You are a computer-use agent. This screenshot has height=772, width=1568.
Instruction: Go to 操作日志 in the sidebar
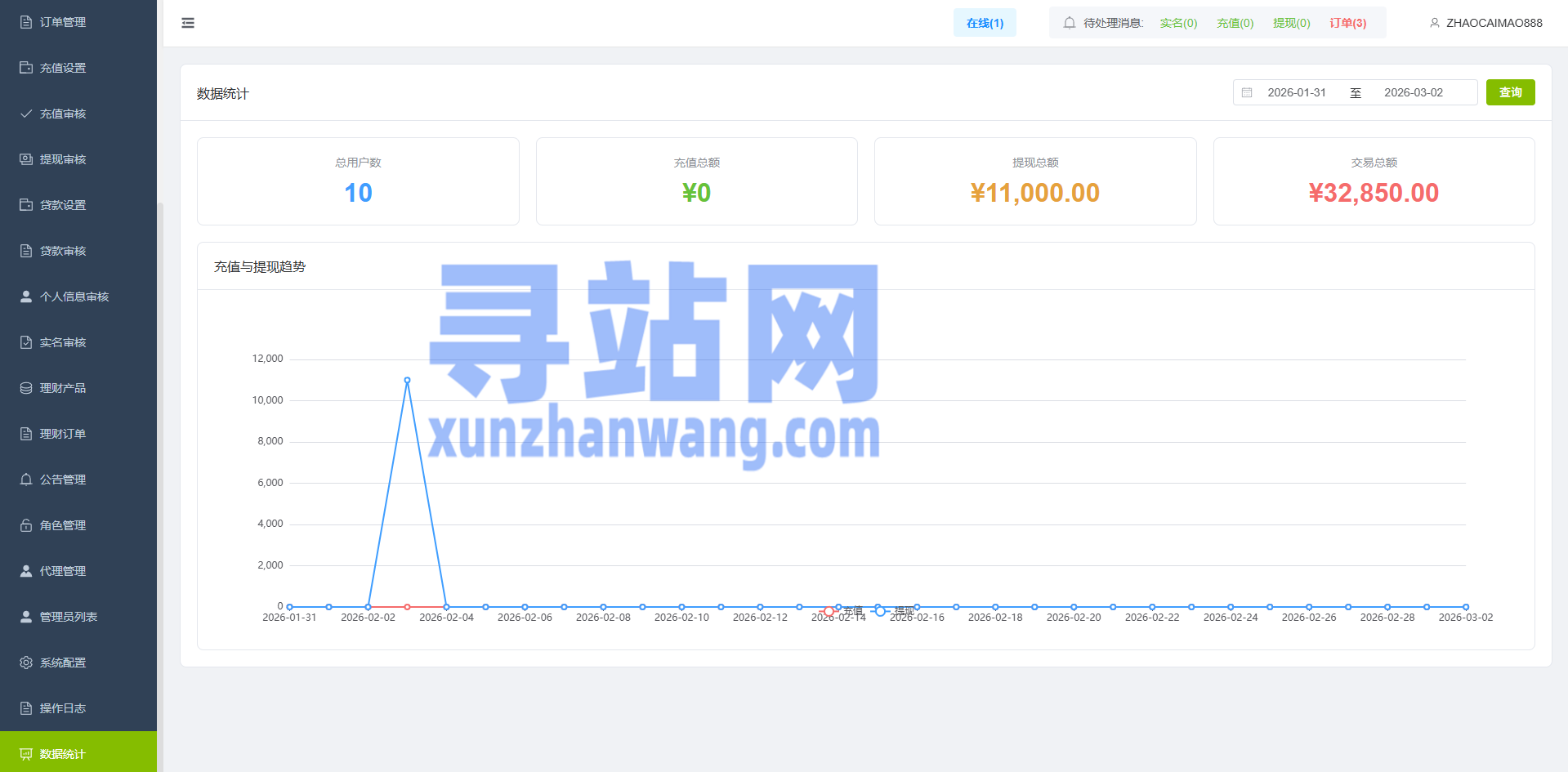(x=63, y=708)
